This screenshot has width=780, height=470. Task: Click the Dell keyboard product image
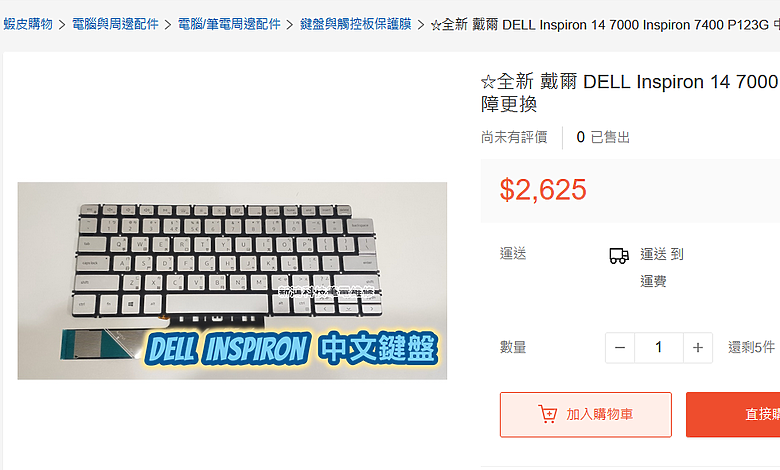(x=232, y=281)
